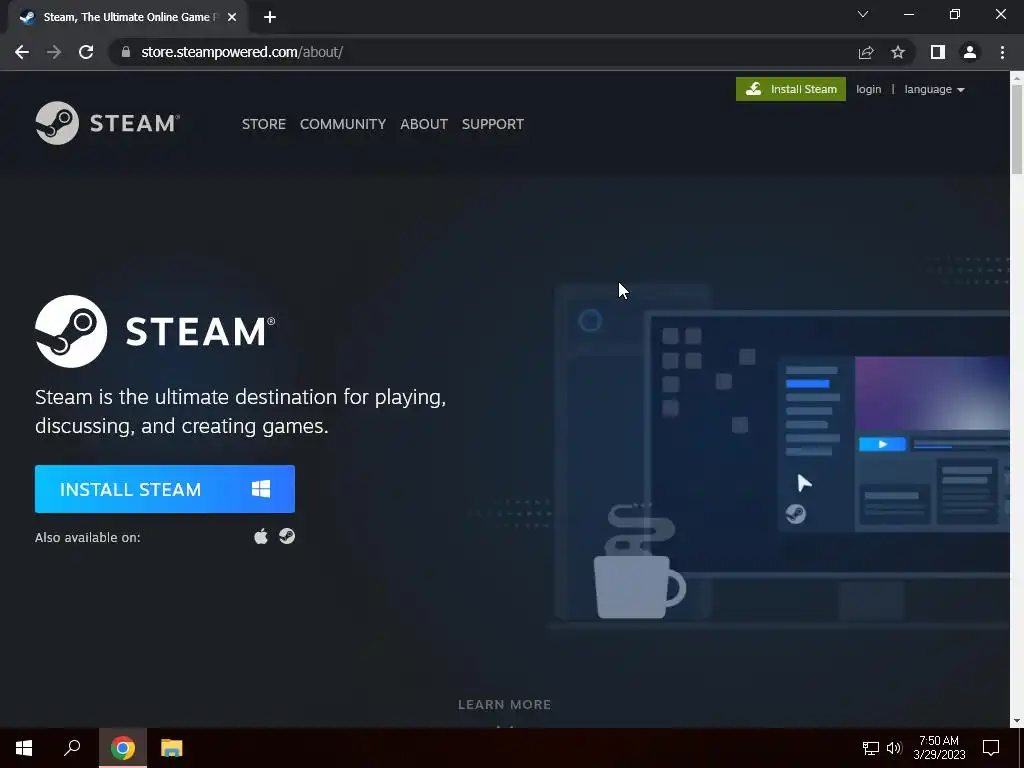Screen dimensions: 1024x768
Task: Select the Steam, The Ultimate Online Game tab
Action: click(128, 18)
